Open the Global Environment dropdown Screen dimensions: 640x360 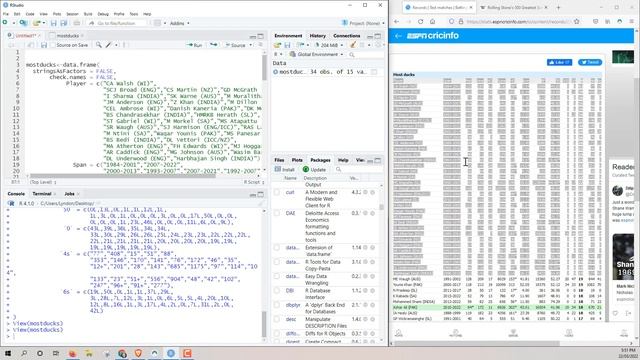coord(317,54)
